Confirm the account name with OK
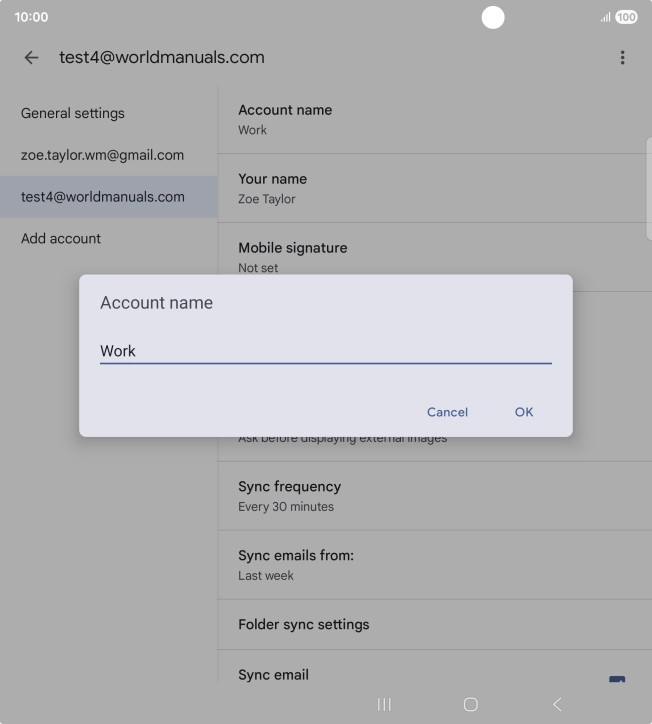This screenshot has width=652, height=724. pyautogui.click(x=524, y=412)
